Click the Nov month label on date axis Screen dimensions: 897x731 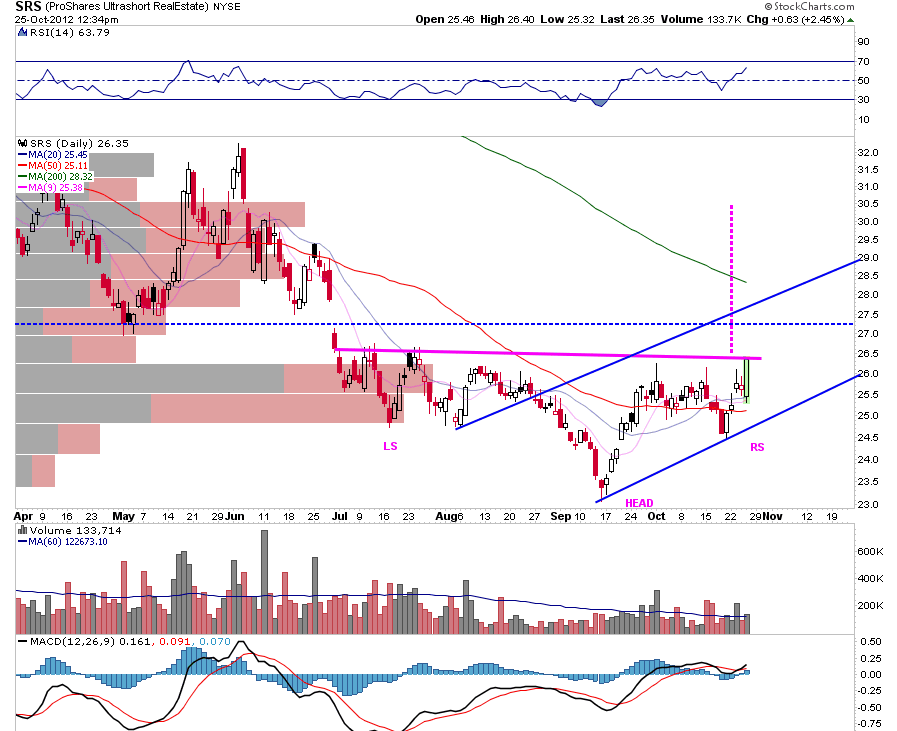point(772,516)
